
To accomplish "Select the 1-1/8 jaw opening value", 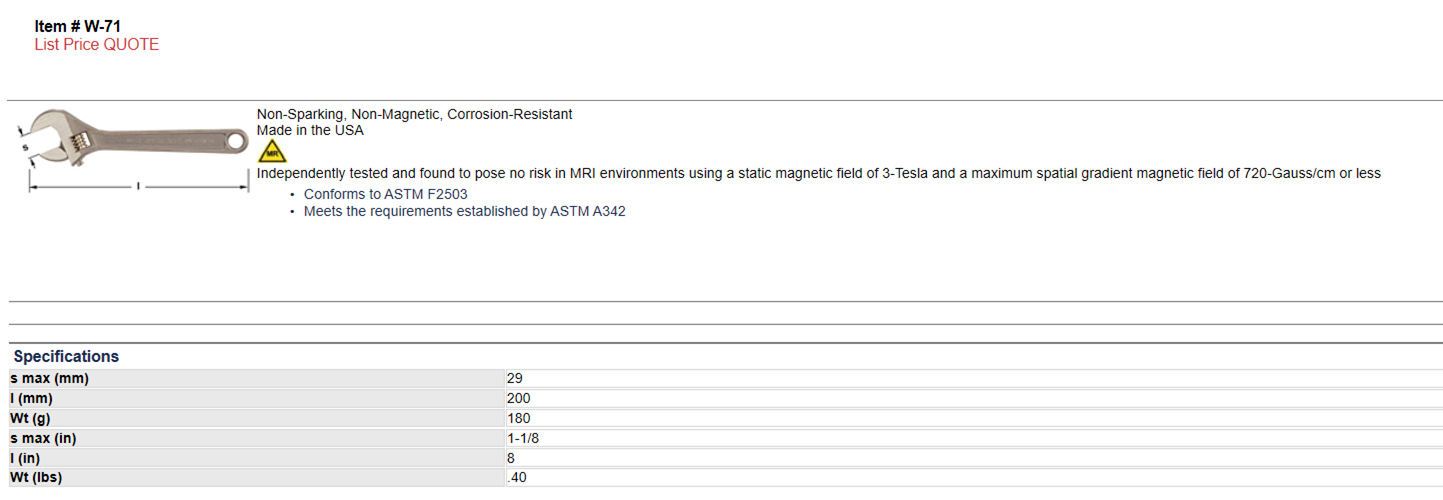I will (523, 438).
